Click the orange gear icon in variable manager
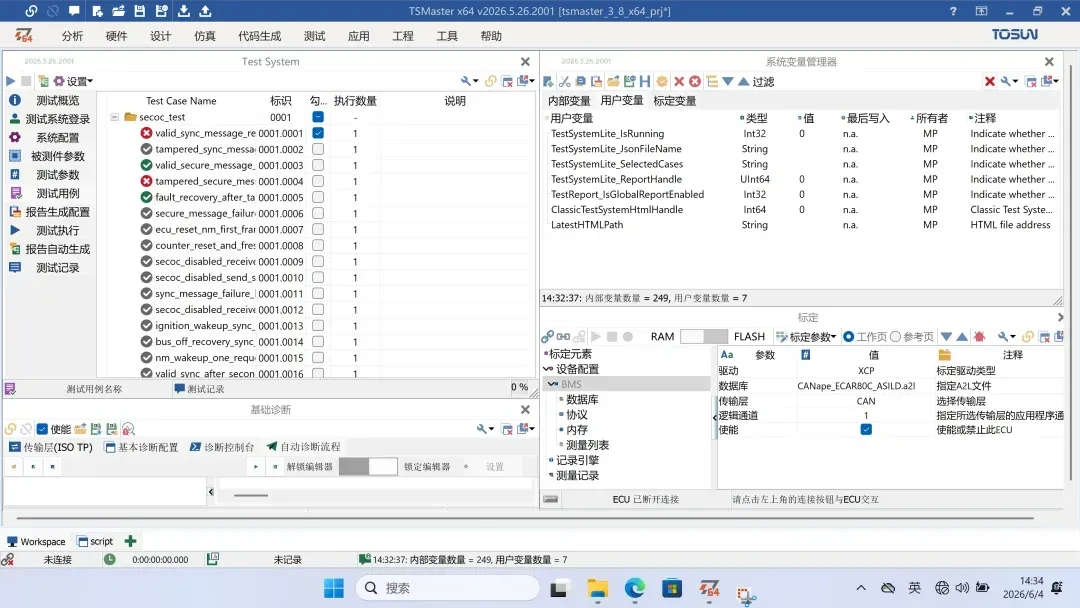1080x608 pixels. (662, 81)
